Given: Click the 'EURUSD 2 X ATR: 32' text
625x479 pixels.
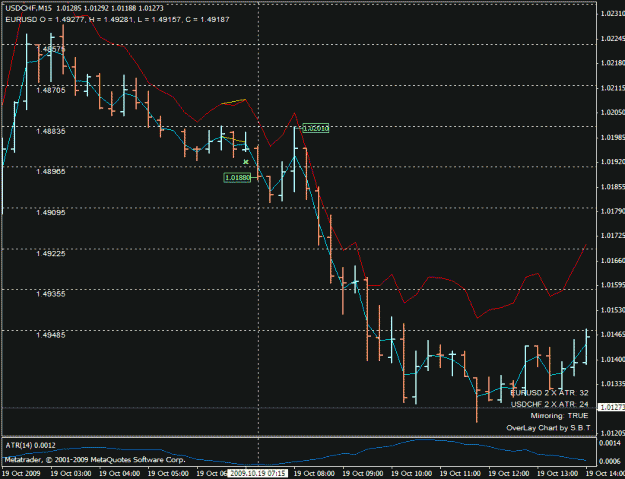Looking at the screenshot, I should [x=549, y=393].
